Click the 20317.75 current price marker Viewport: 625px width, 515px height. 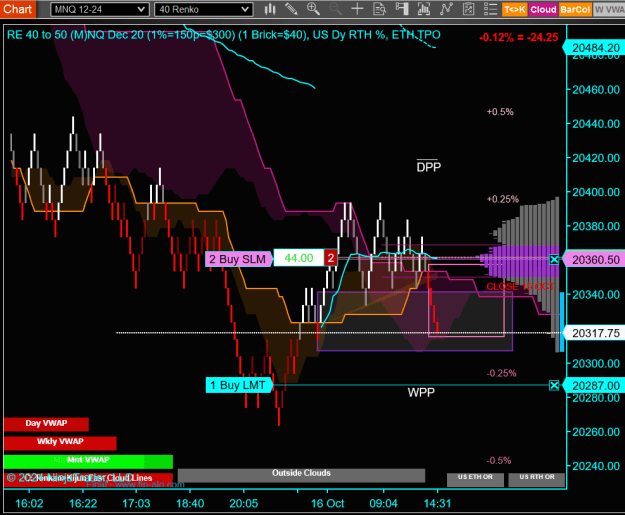(x=595, y=333)
